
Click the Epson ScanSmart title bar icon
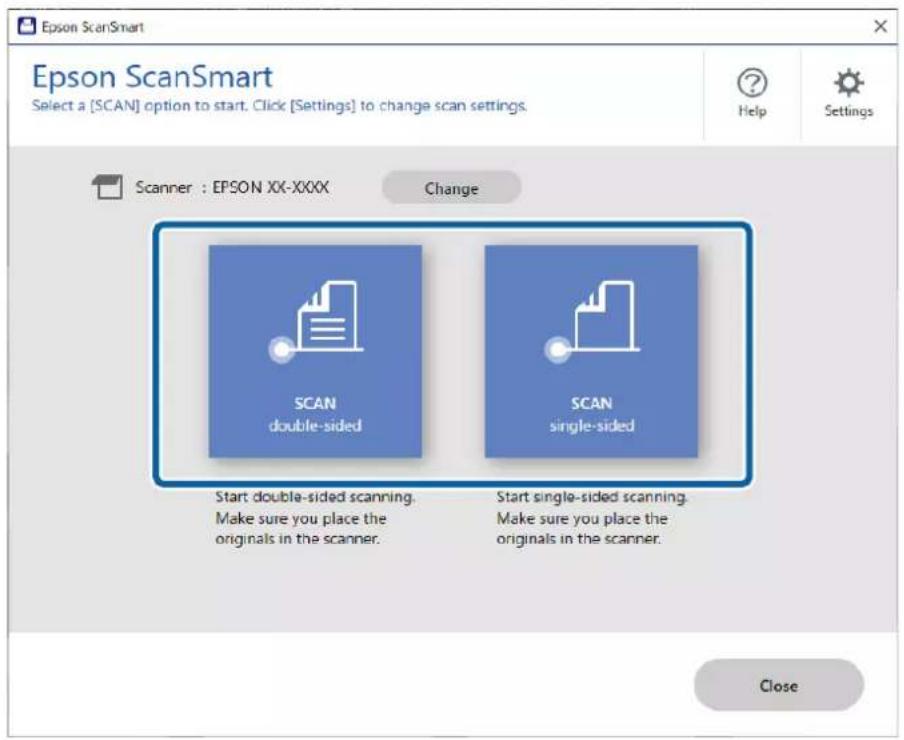coord(27,27)
